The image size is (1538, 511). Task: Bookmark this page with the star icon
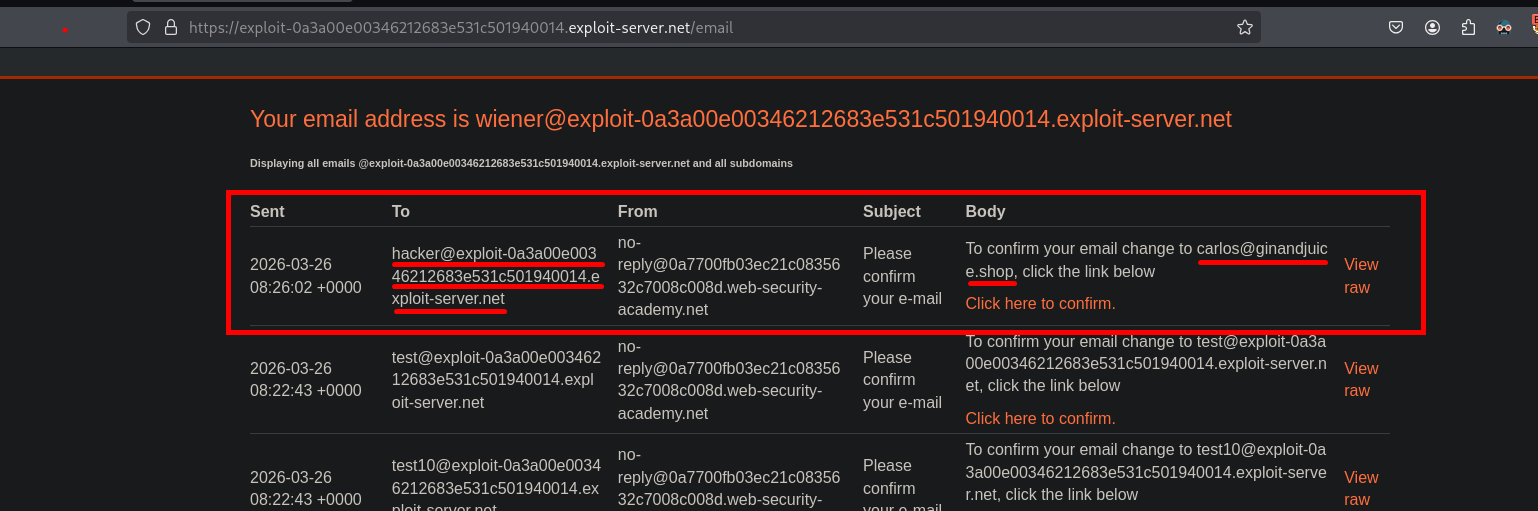[x=1245, y=28]
